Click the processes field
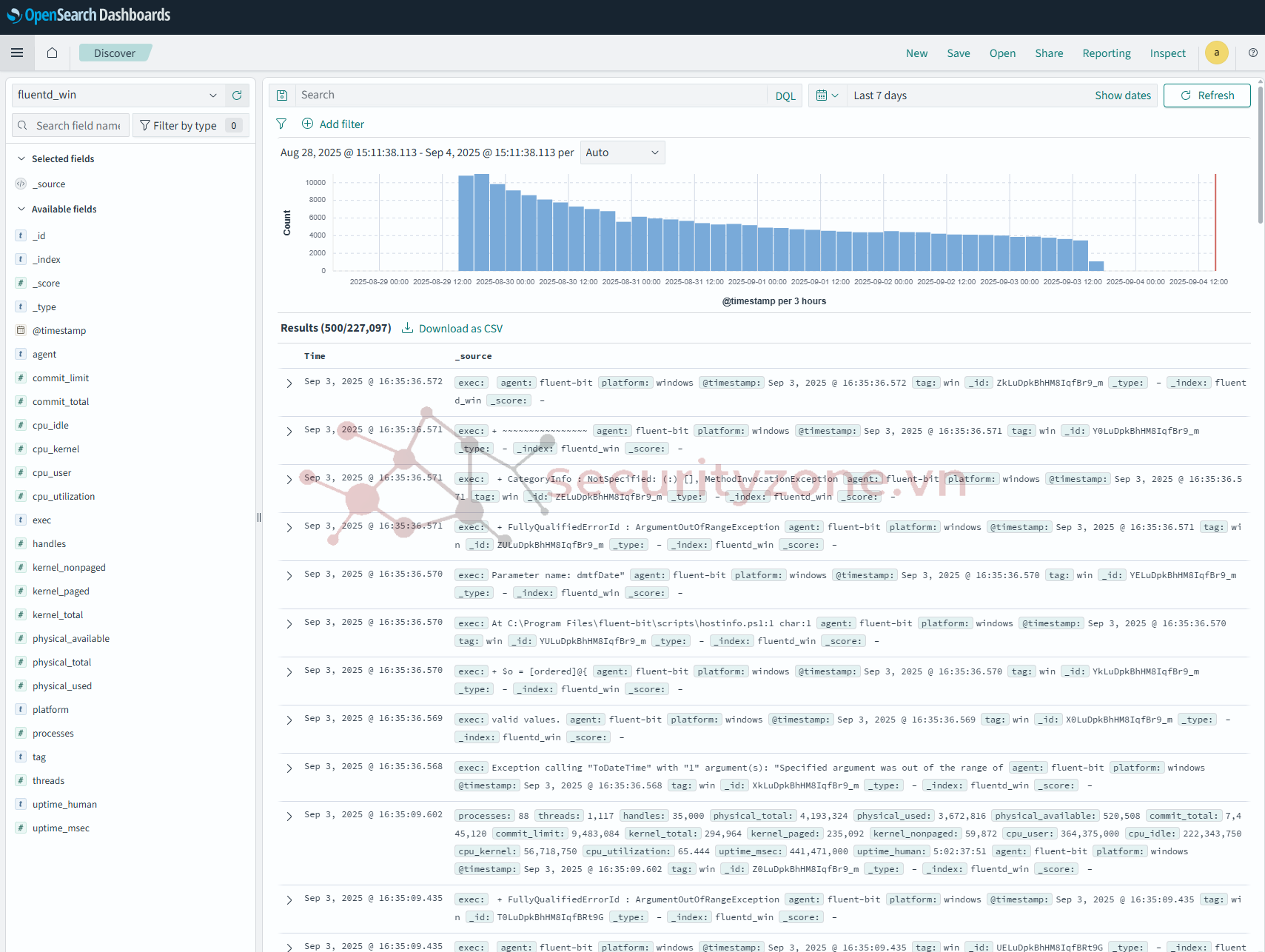Image resolution: width=1265 pixels, height=952 pixels. [x=53, y=733]
